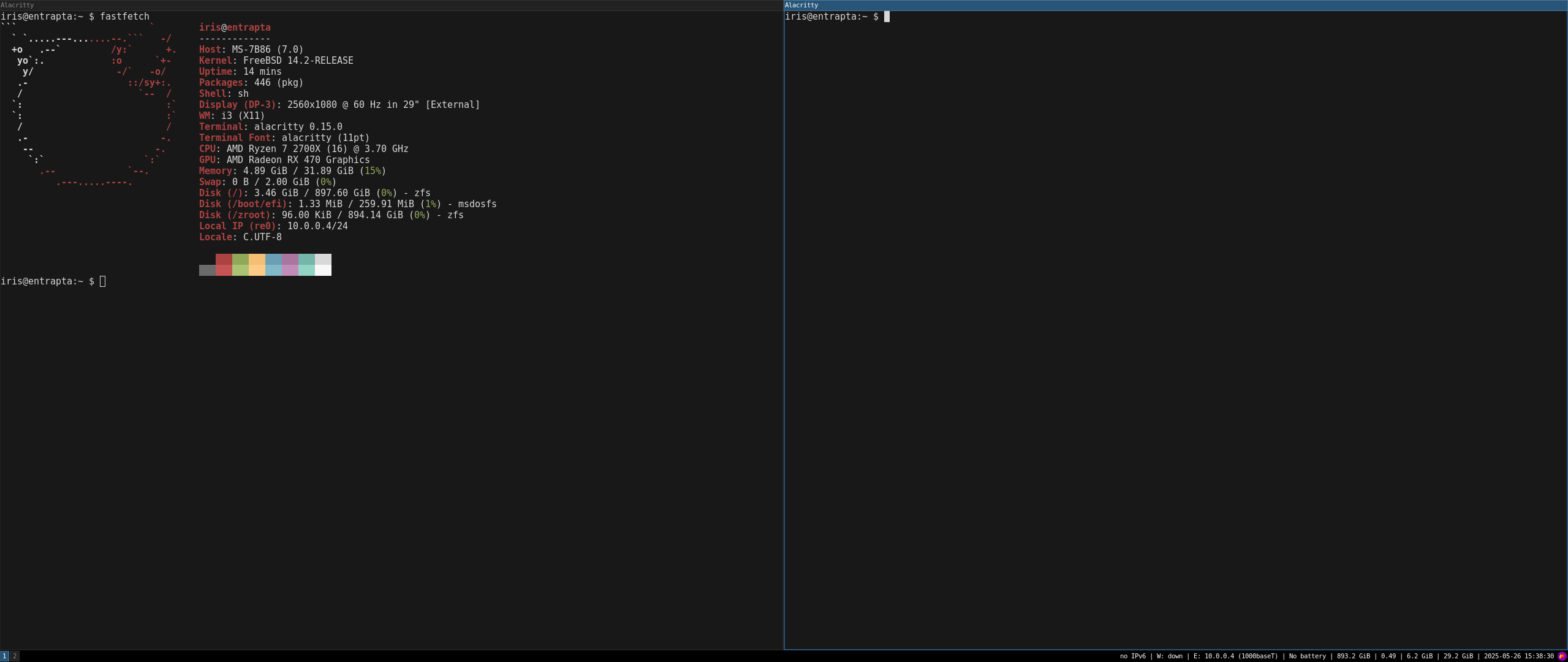The width and height of the screenshot is (1568, 662).
Task: Click the 'CPU: AMD Ryzen 7 2700X' line
Action: tap(304, 149)
